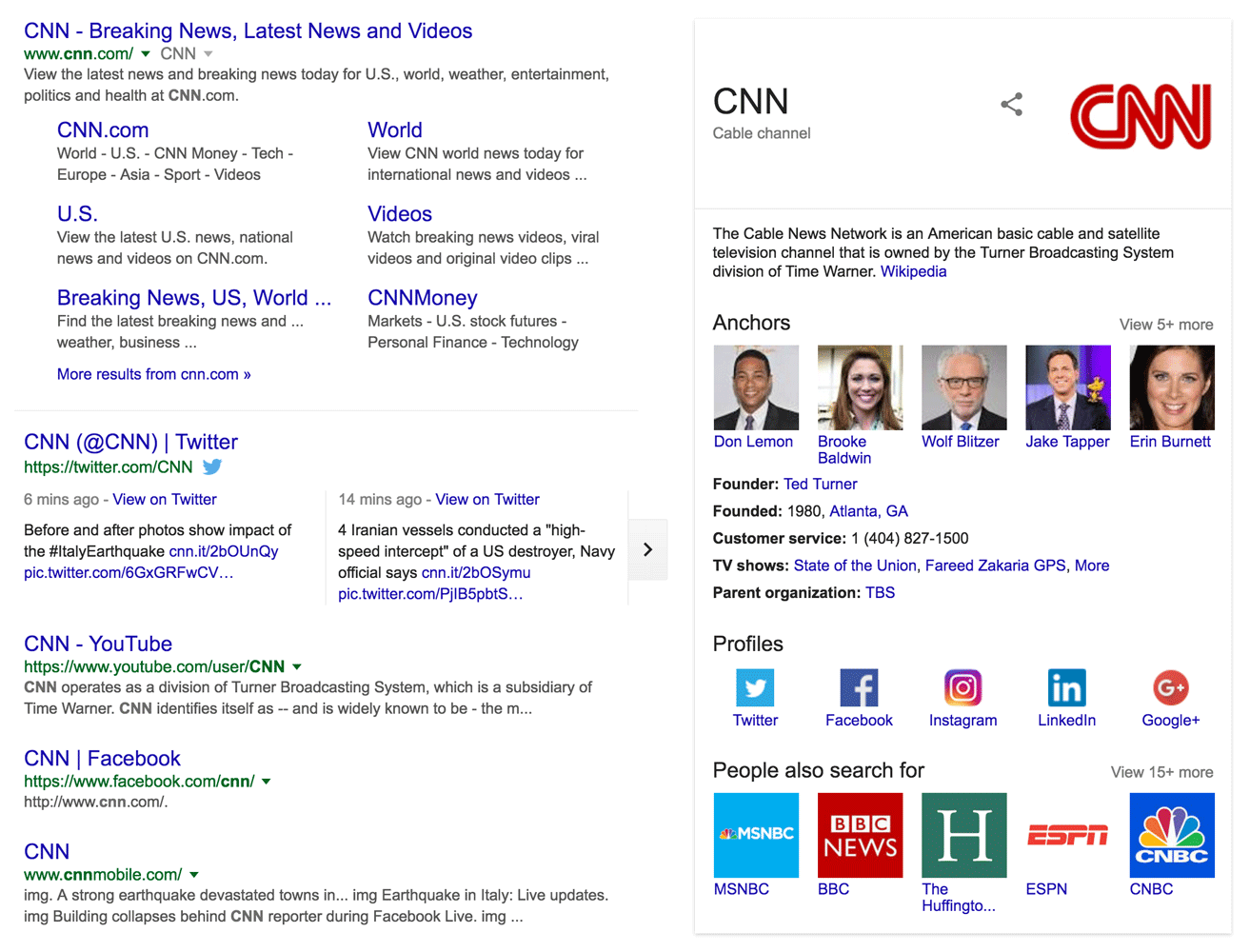This screenshot has width=1250, height=952.
Task: Click the Brooke Baldwin name link
Action: tap(844, 450)
